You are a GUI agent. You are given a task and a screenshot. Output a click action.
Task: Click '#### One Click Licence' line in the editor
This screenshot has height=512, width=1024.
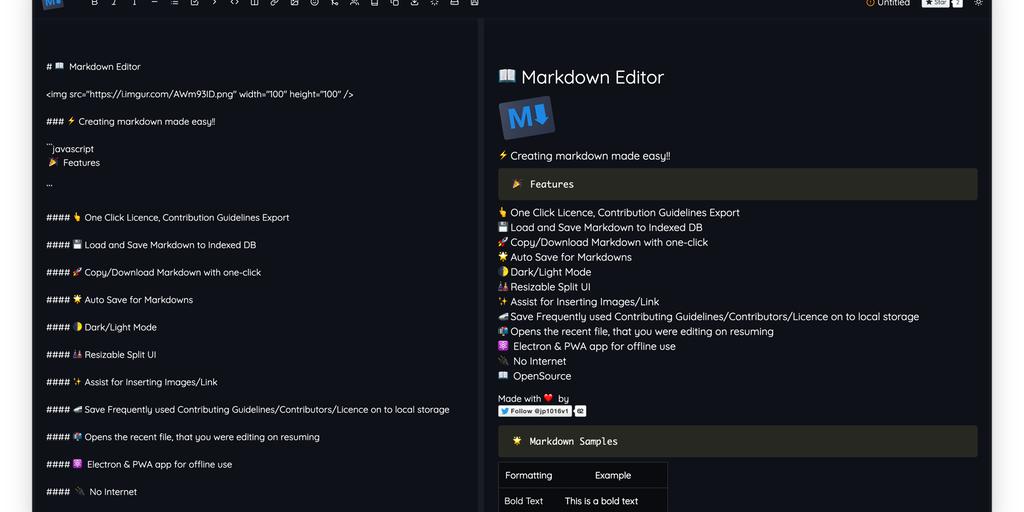168,217
